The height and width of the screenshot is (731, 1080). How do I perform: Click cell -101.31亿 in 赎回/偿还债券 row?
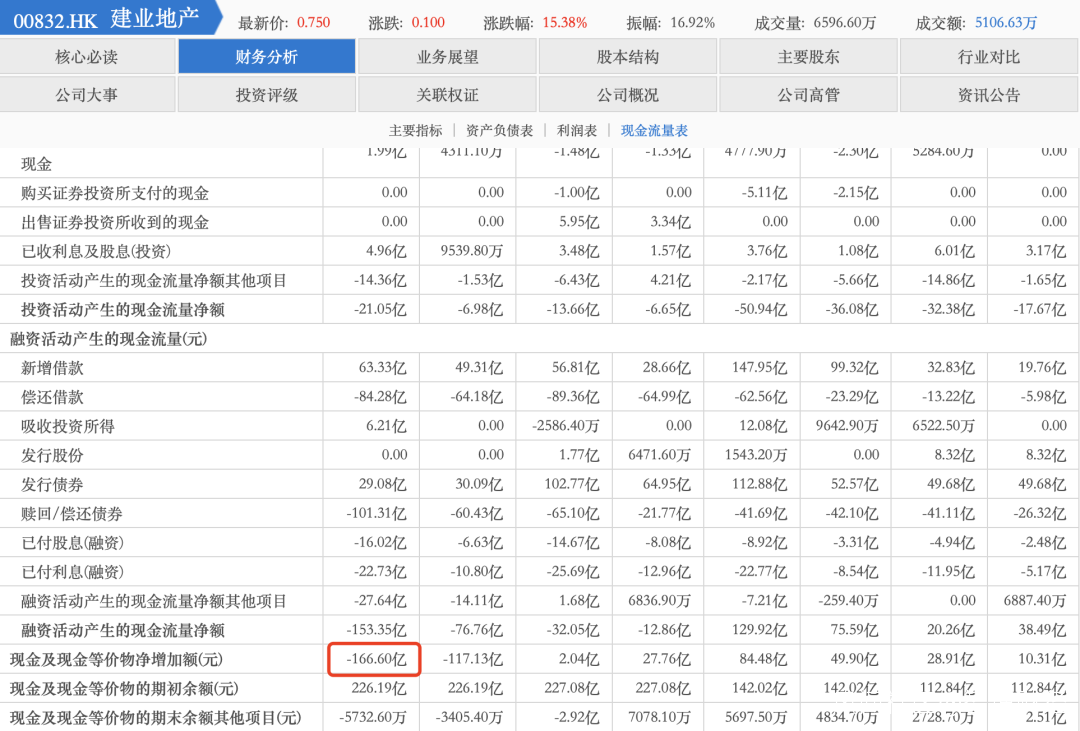coord(376,514)
